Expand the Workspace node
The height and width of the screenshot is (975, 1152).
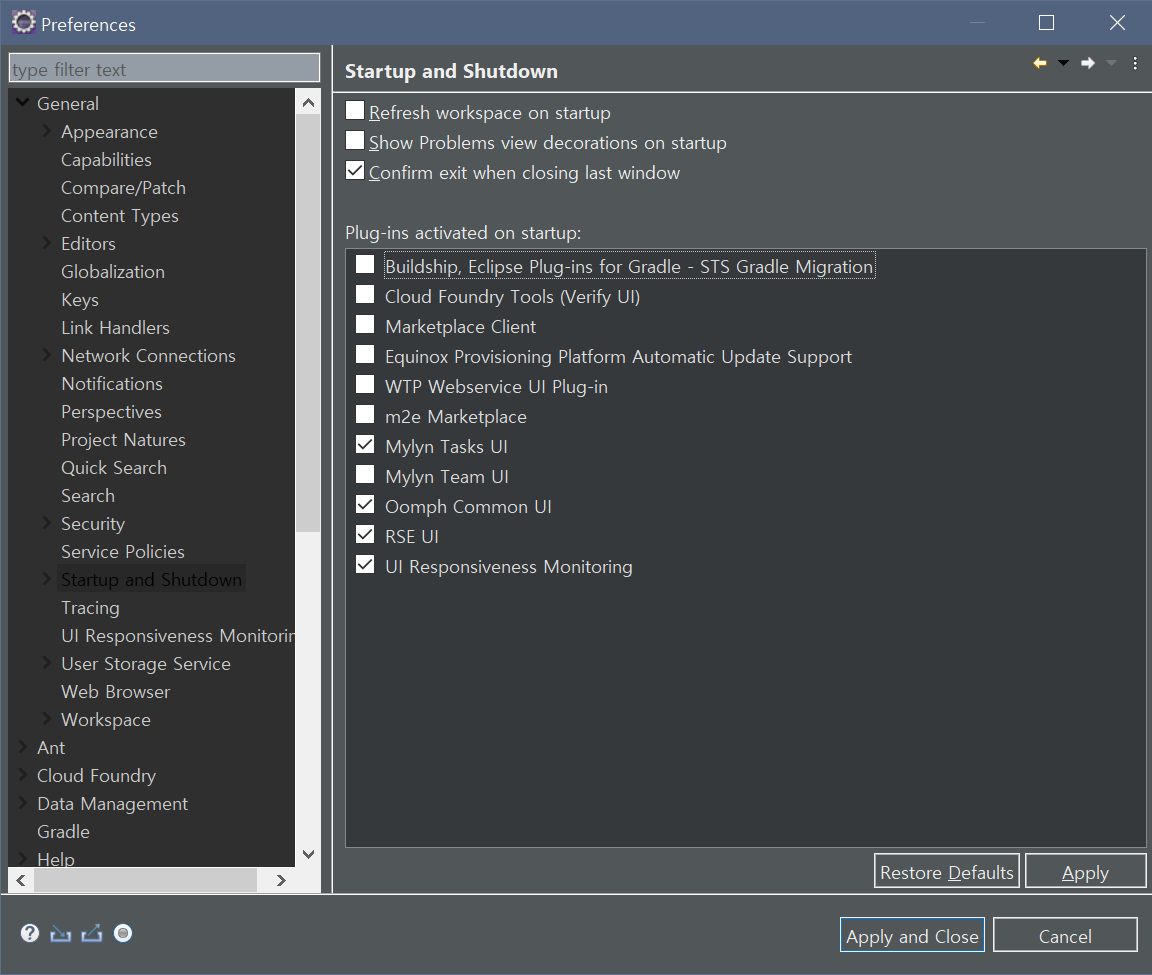46,719
